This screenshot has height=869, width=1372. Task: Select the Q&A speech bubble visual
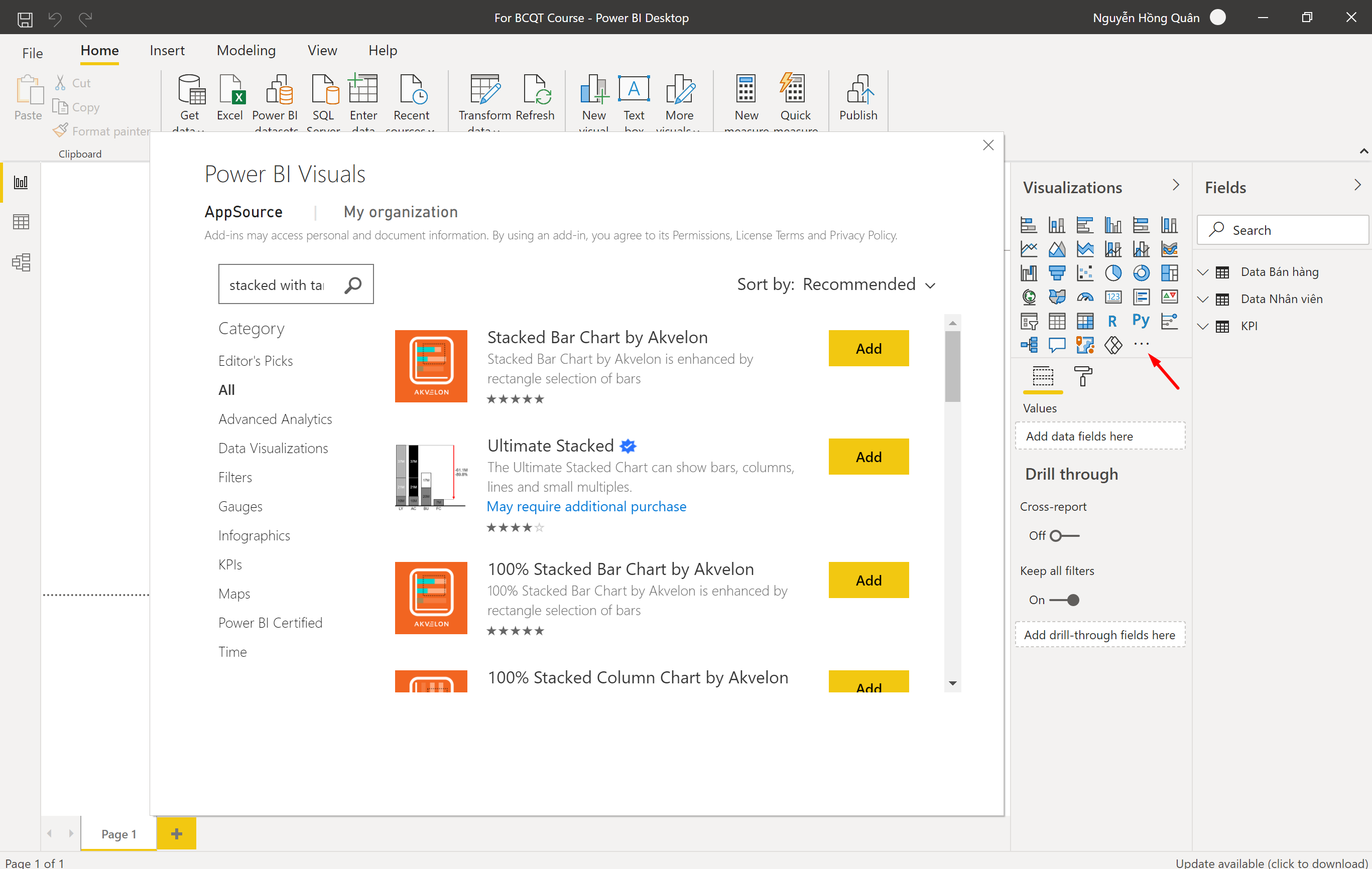[x=1056, y=345]
